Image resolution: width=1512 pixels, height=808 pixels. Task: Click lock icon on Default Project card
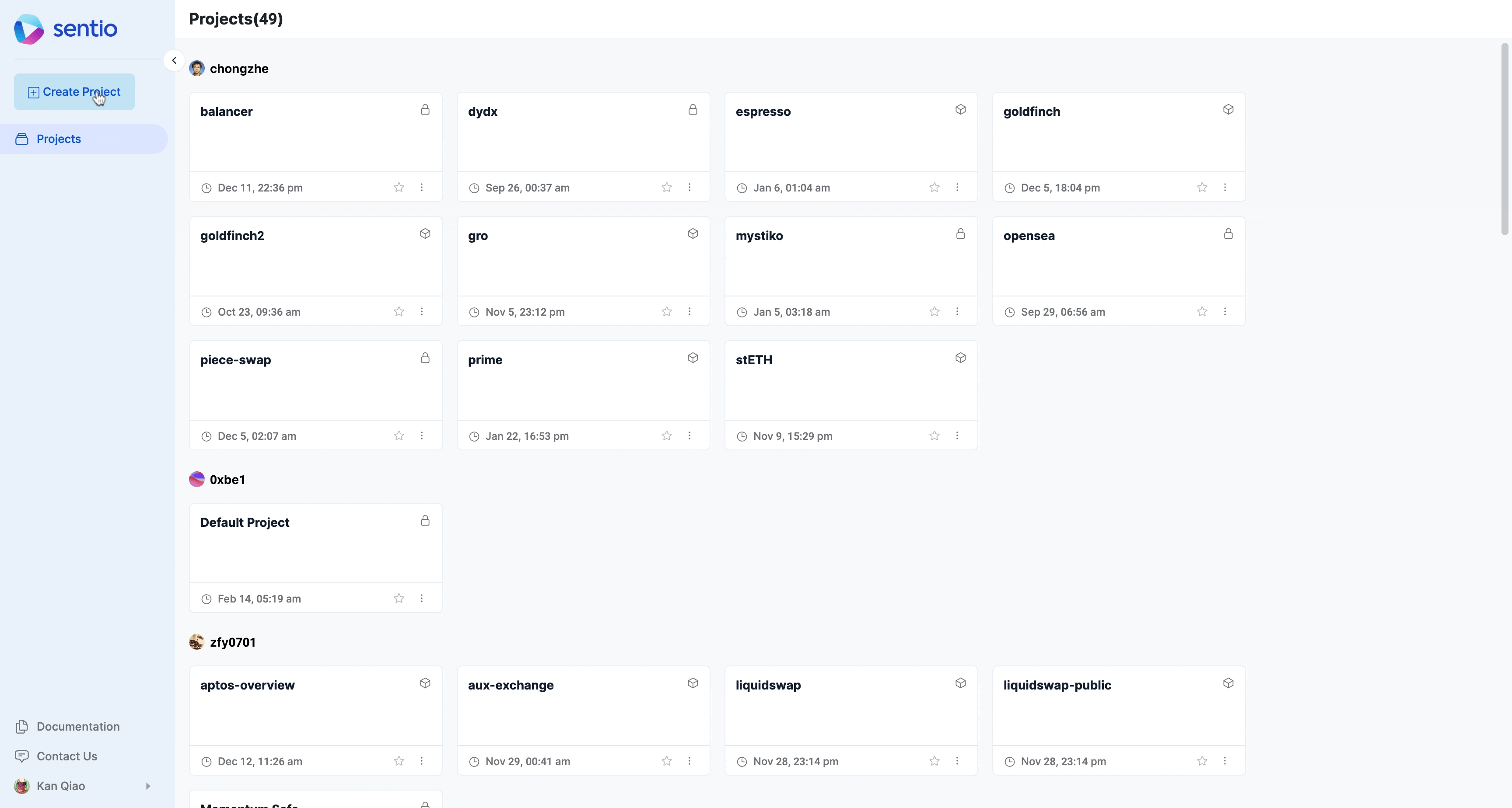pyautogui.click(x=425, y=521)
